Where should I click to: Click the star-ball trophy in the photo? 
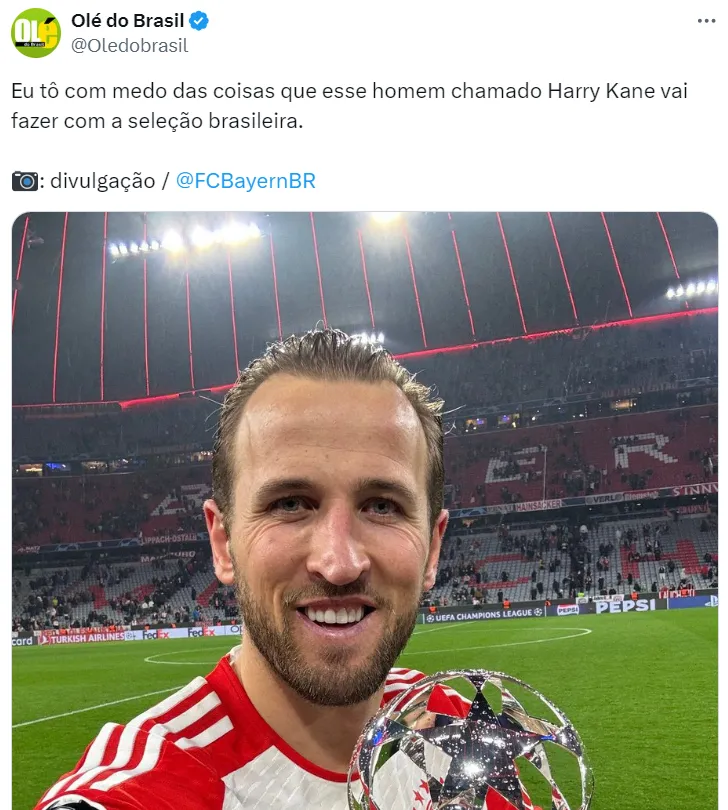click(x=470, y=741)
